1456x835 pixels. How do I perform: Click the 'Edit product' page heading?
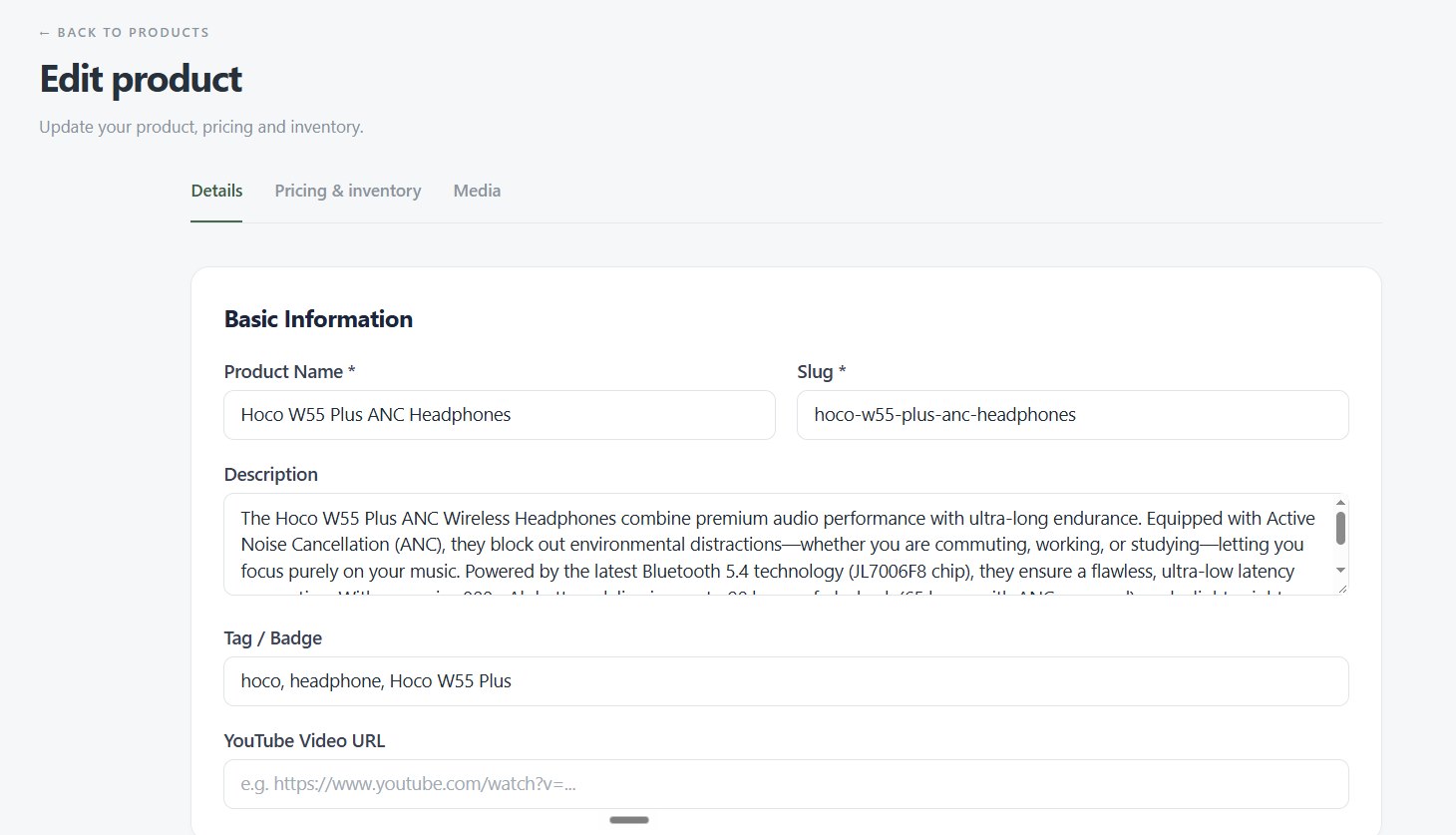coord(141,79)
